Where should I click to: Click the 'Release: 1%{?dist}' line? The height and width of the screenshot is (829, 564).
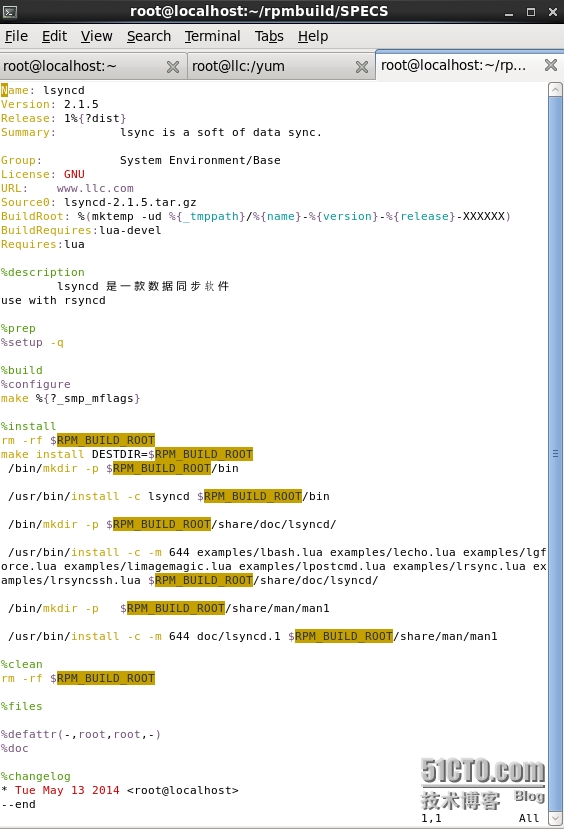63,118
